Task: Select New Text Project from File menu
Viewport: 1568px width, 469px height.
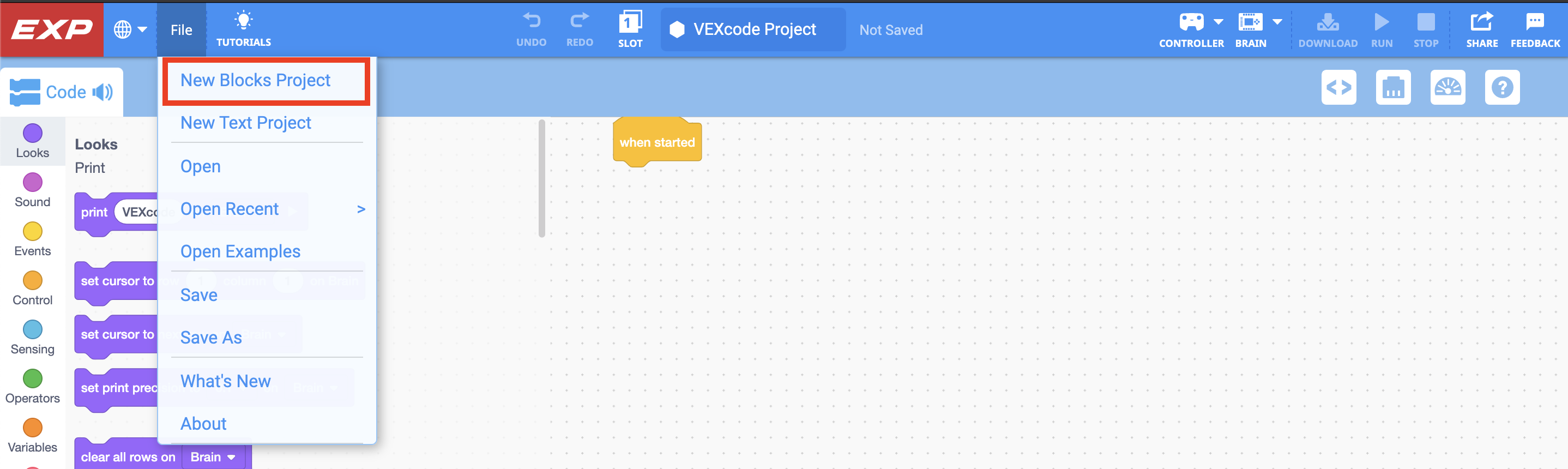Action: point(246,122)
